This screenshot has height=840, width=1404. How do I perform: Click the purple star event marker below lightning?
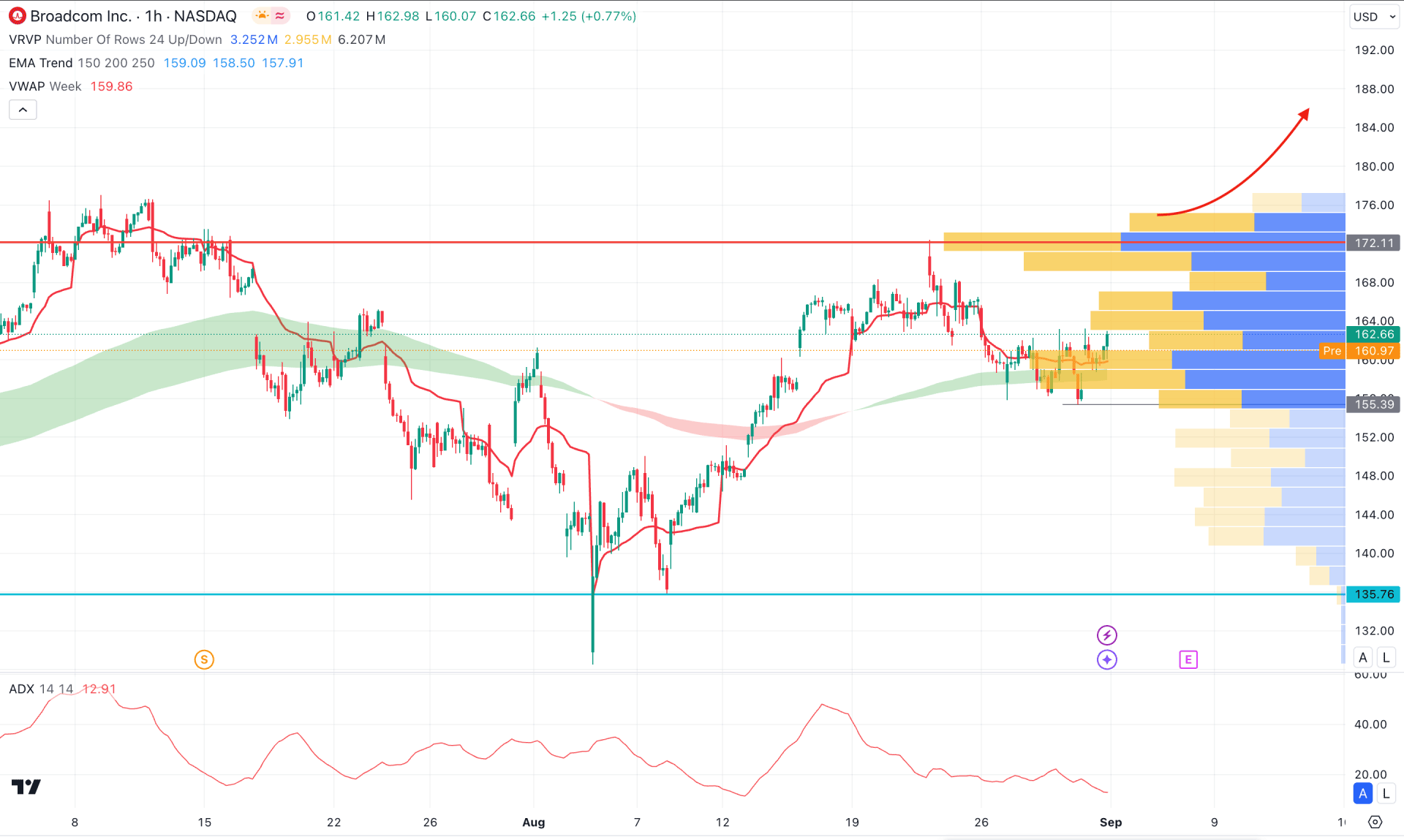pos(1107,659)
